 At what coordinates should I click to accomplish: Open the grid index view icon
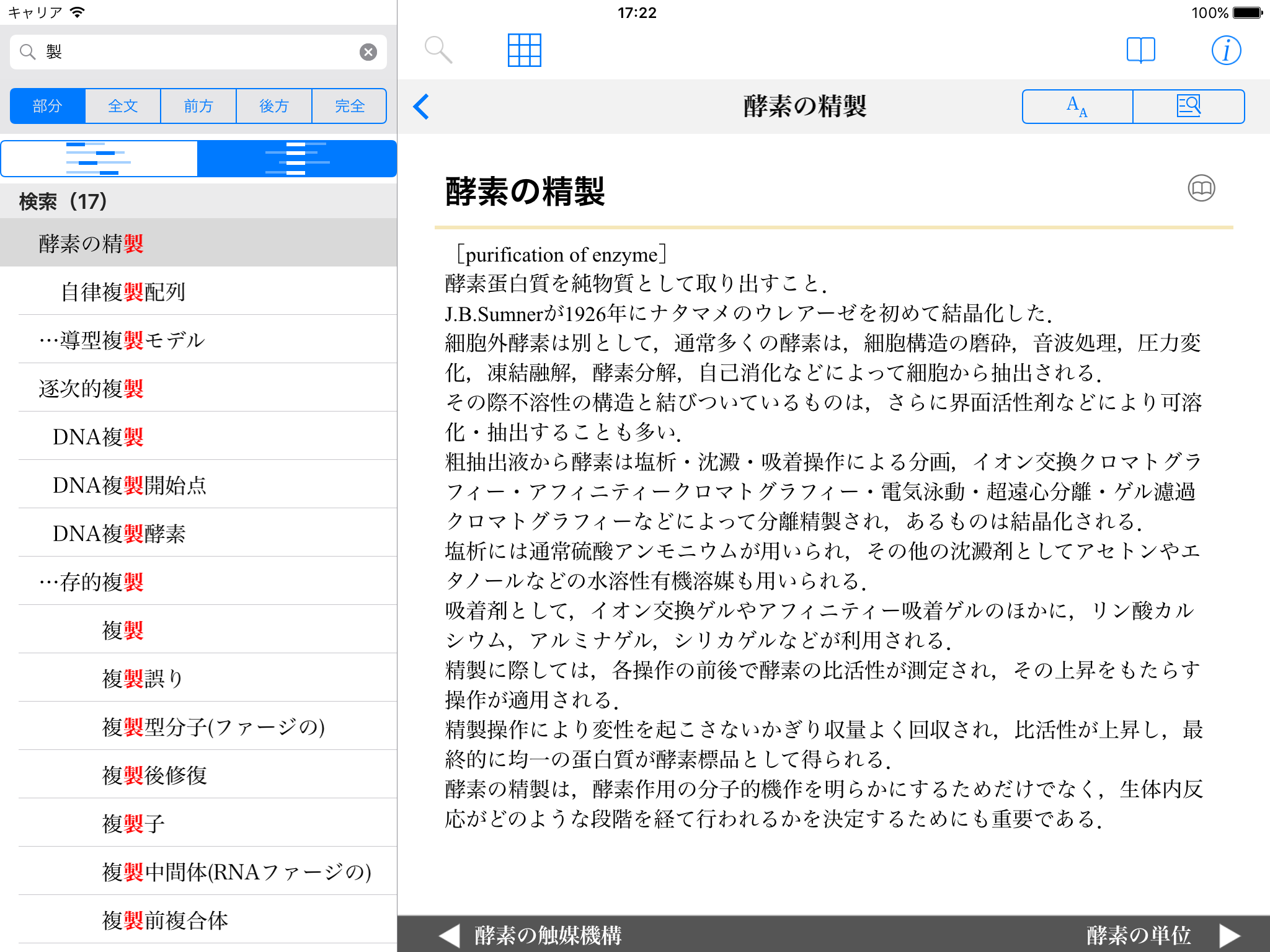click(524, 50)
